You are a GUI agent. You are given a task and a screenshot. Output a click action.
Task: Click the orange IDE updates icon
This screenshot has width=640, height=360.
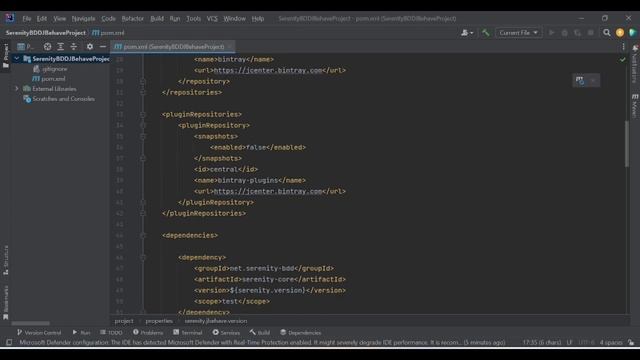click(620, 33)
